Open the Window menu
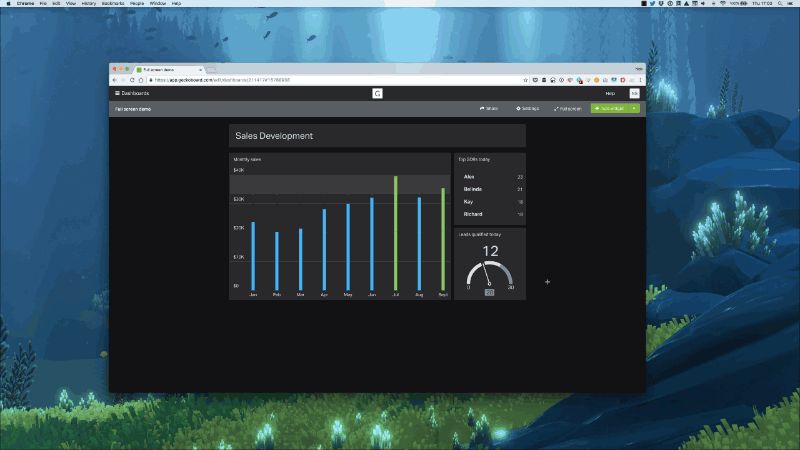This screenshot has height=450, width=800. (158, 3)
